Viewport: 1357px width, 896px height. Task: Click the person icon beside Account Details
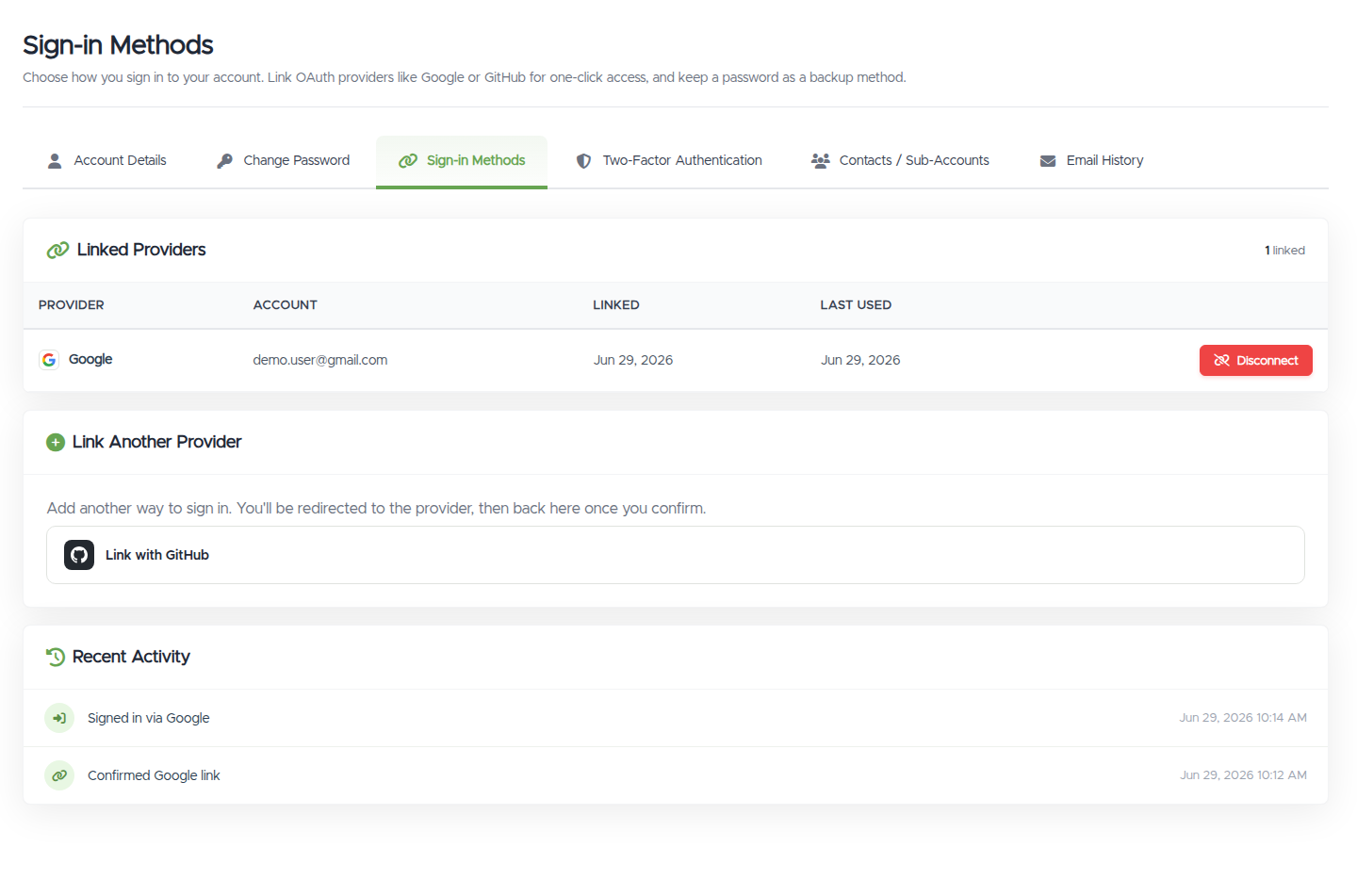click(x=55, y=161)
